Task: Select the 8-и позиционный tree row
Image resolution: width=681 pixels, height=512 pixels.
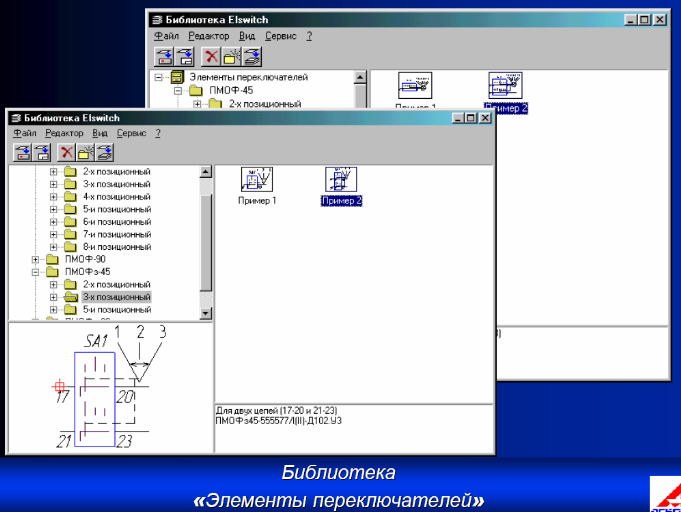Action: [117, 247]
